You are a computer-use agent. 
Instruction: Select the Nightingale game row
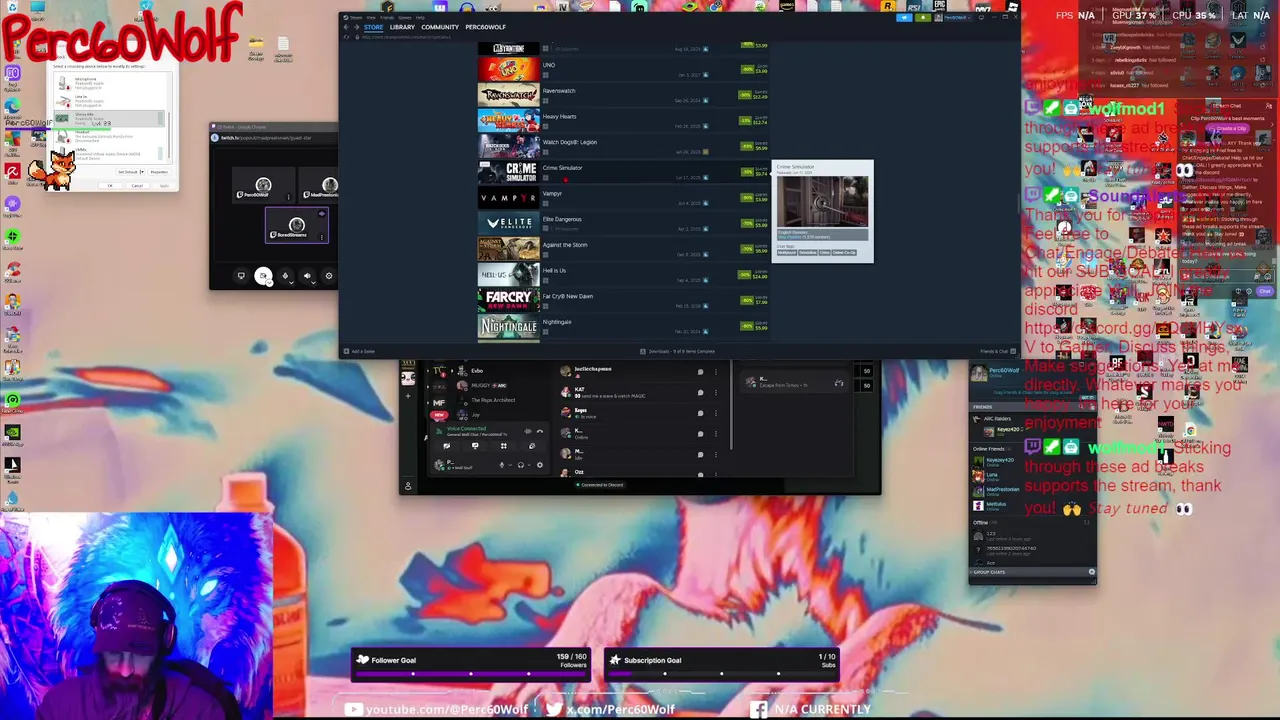623,326
